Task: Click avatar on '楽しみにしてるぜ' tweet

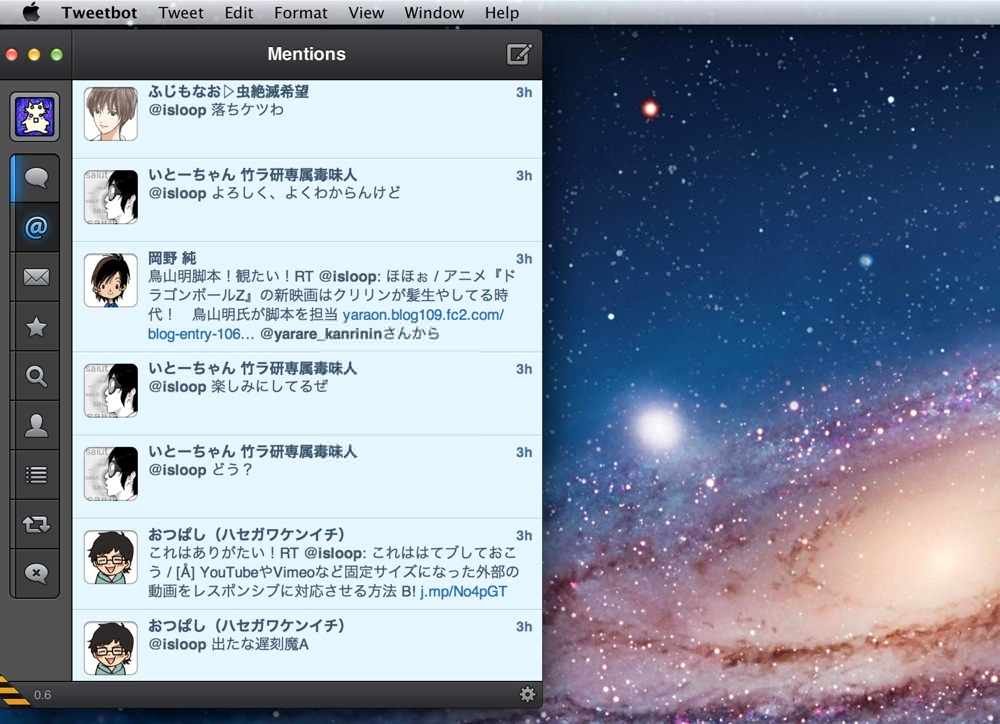Action: click(111, 390)
